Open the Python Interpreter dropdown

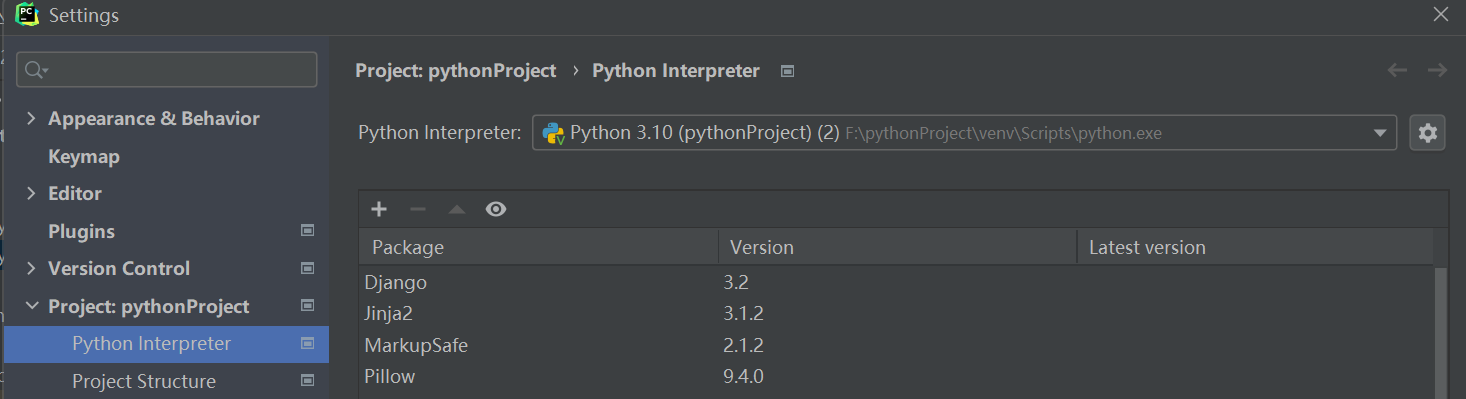point(964,132)
